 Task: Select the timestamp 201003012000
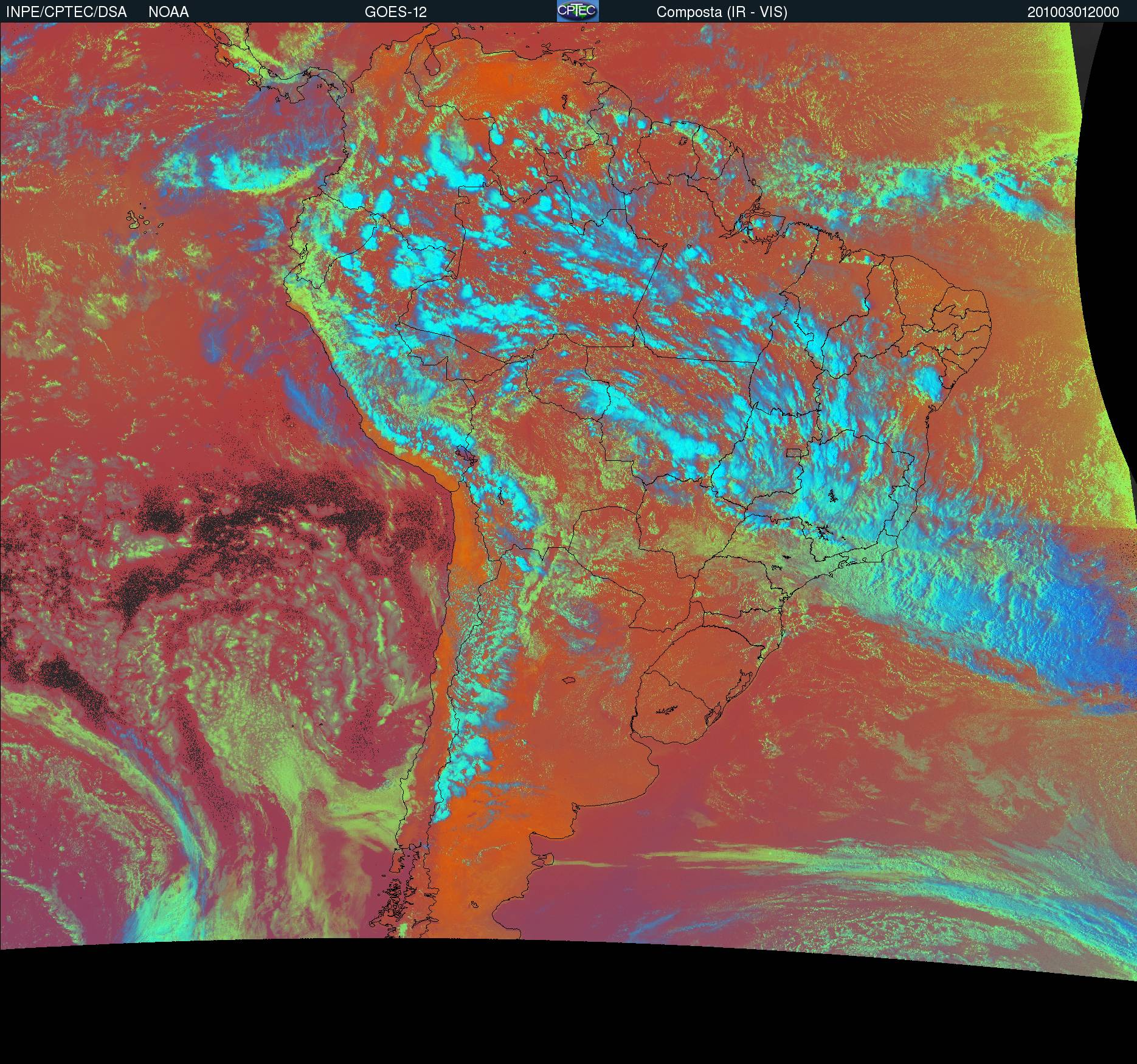1073,12
